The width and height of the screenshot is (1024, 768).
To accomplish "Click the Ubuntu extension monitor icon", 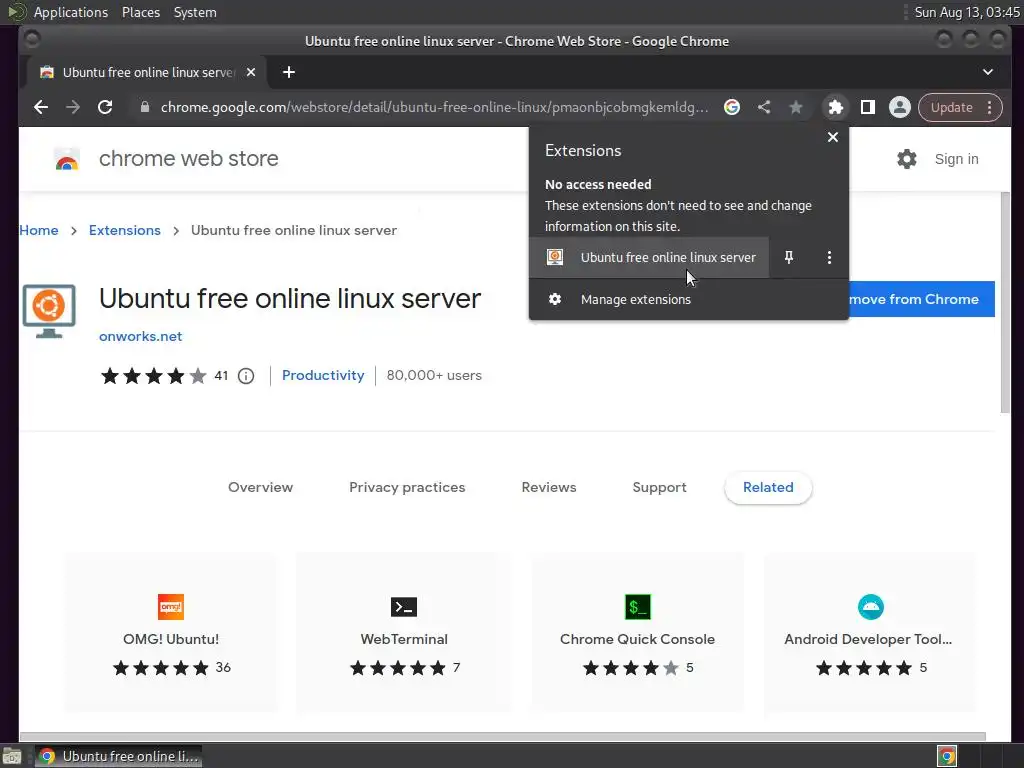I will pos(49,311).
